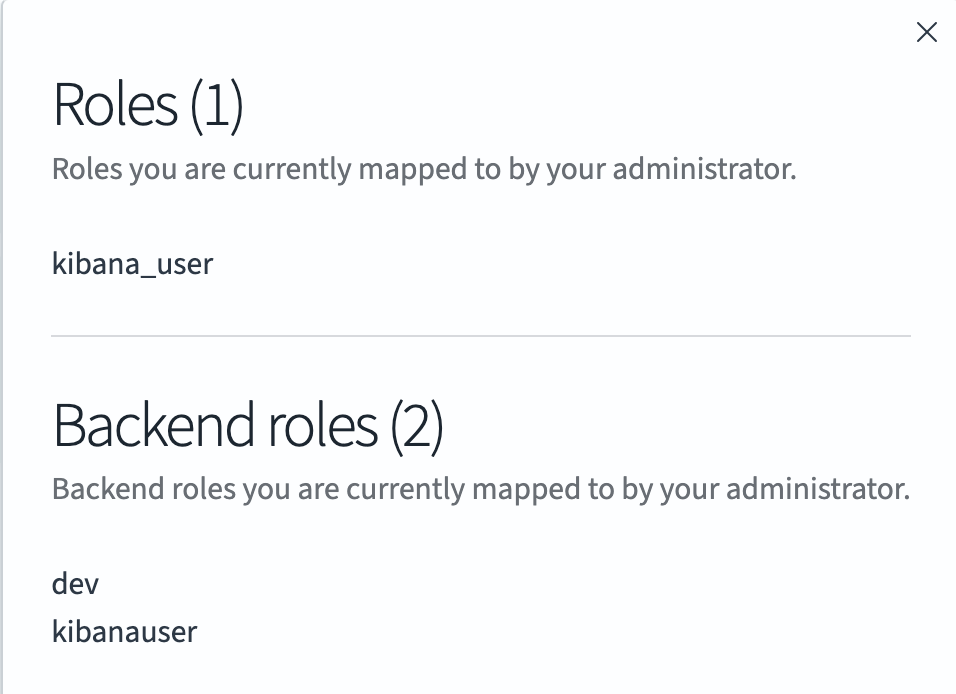956x694 pixels.
Task: Click the "(2)" count in Backend roles heading
Action: point(416,426)
